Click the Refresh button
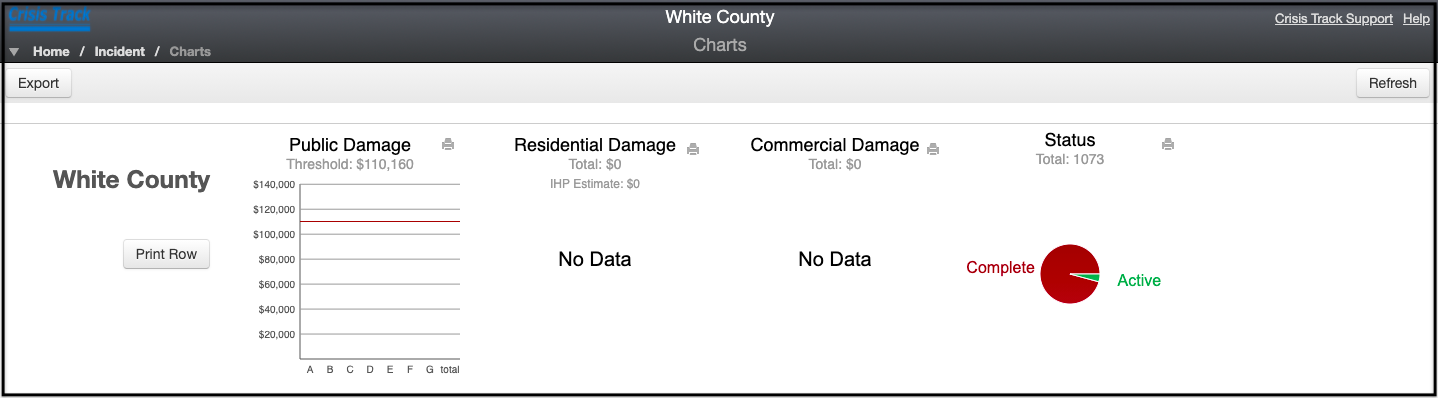 tap(1393, 83)
